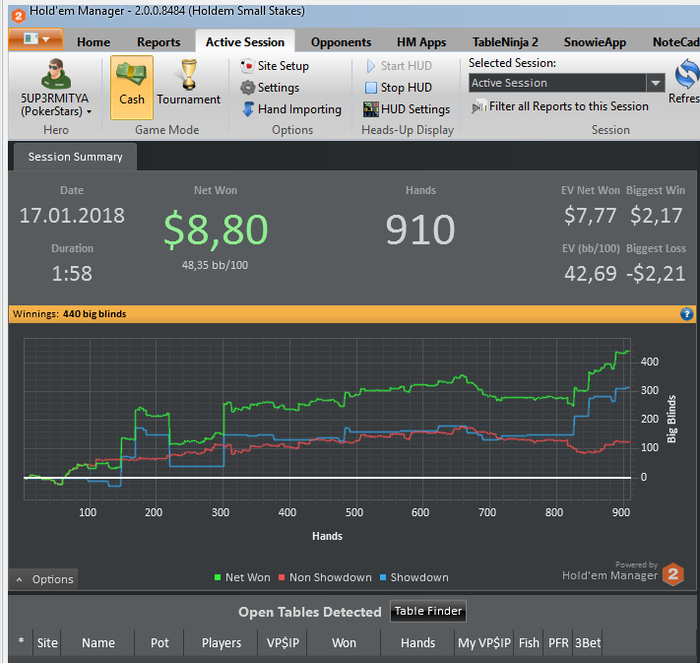Click the VP$IP column header

click(283, 643)
